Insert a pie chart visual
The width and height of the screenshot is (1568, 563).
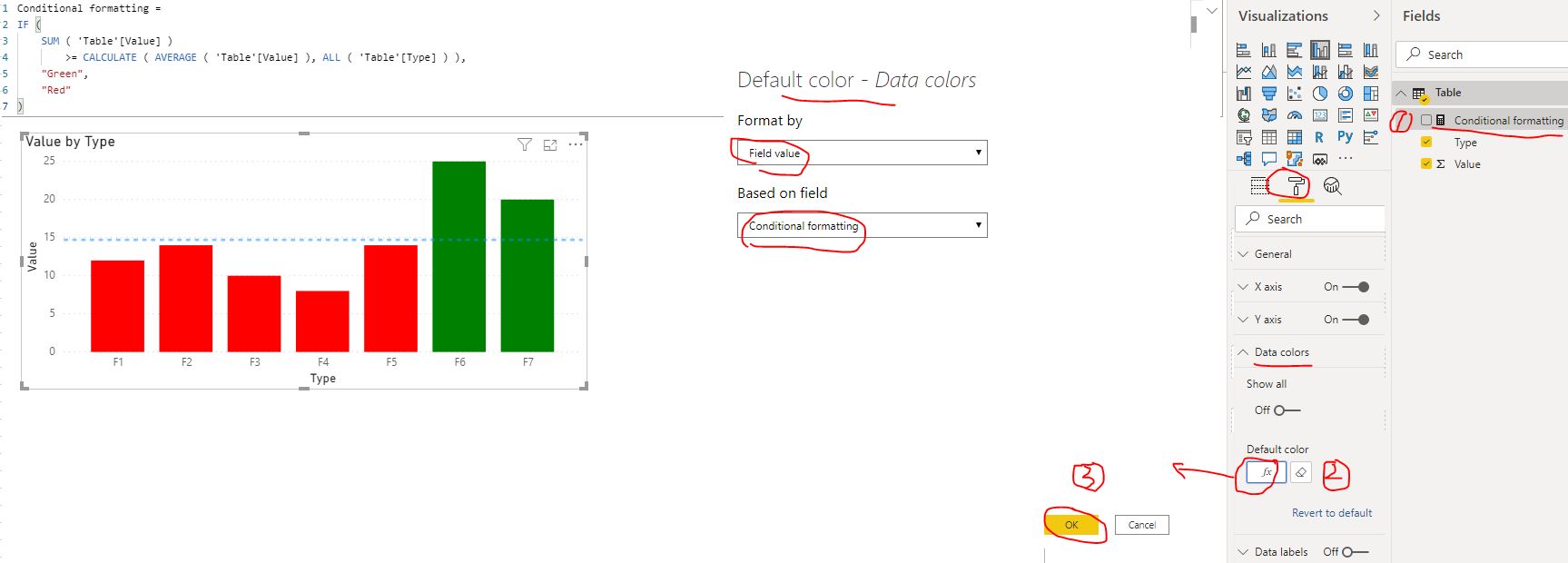pos(1320,94)
